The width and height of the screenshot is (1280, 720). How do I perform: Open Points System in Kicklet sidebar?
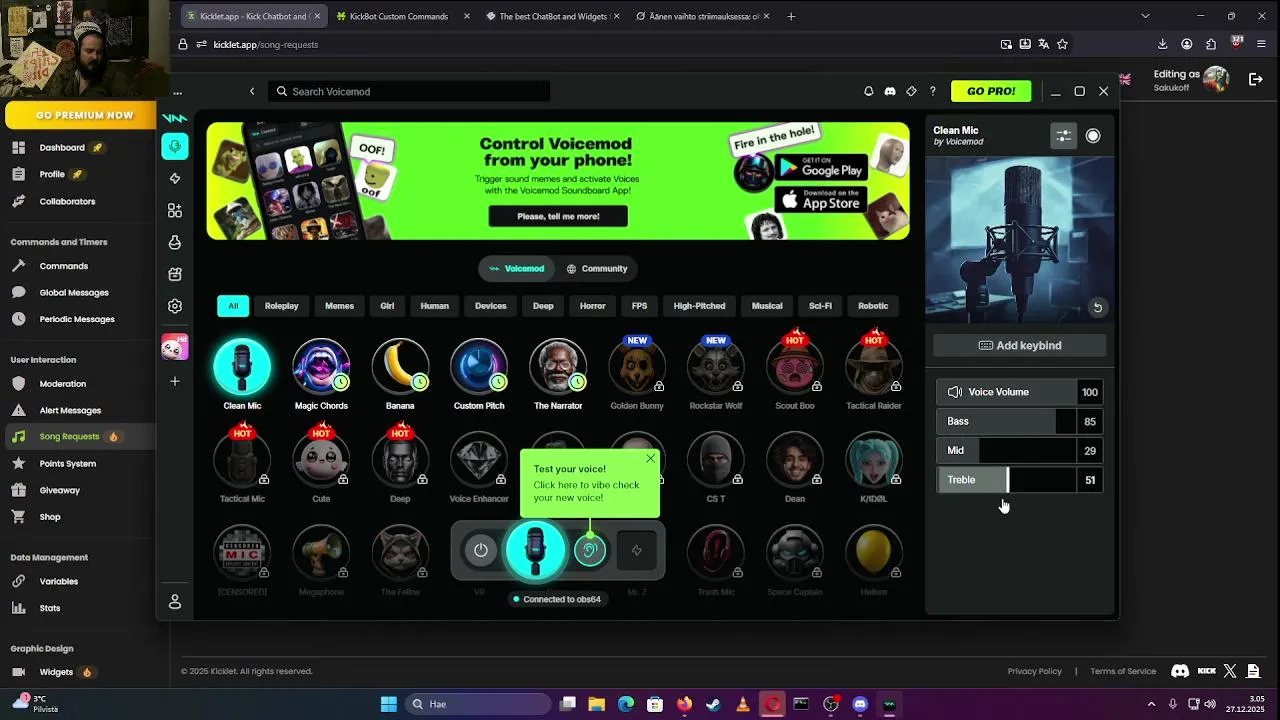(67, 463)
